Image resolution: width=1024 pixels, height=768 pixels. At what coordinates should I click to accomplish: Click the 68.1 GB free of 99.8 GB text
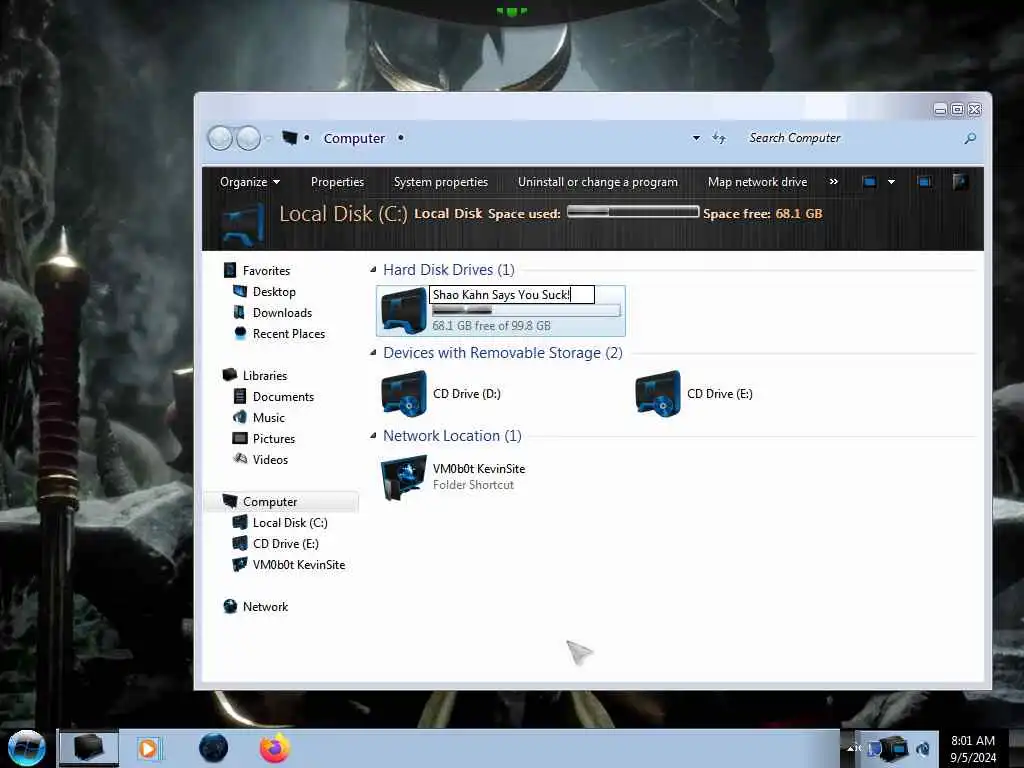(x=491, y=325)
